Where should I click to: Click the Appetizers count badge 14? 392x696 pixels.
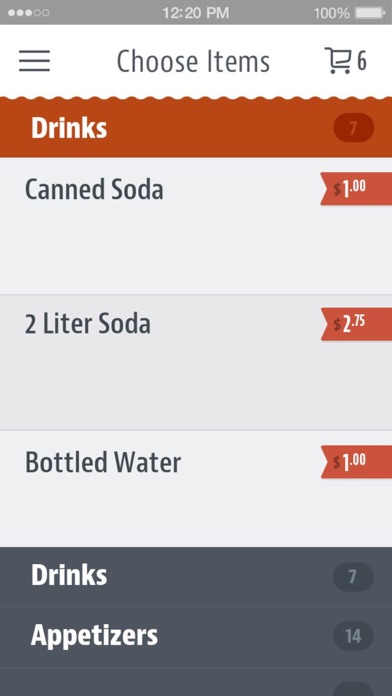[353, 636]
